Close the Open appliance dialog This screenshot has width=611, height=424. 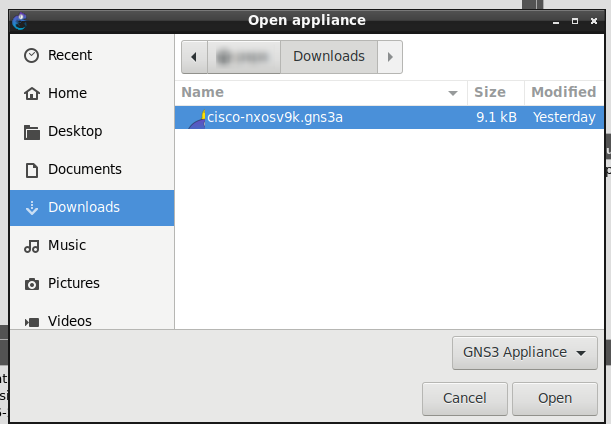pos(594,21)
